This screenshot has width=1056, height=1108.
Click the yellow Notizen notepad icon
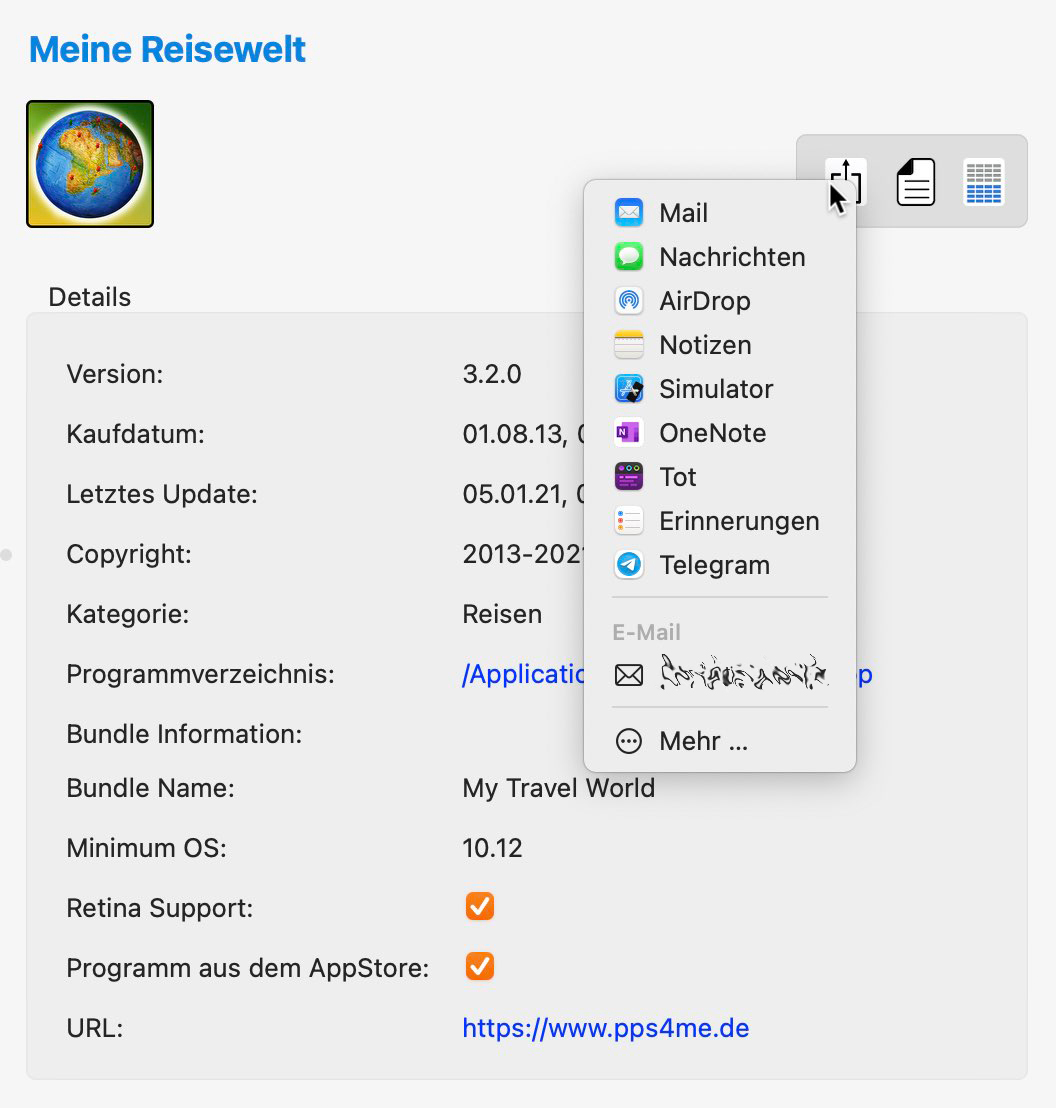[x=628, y=345]
